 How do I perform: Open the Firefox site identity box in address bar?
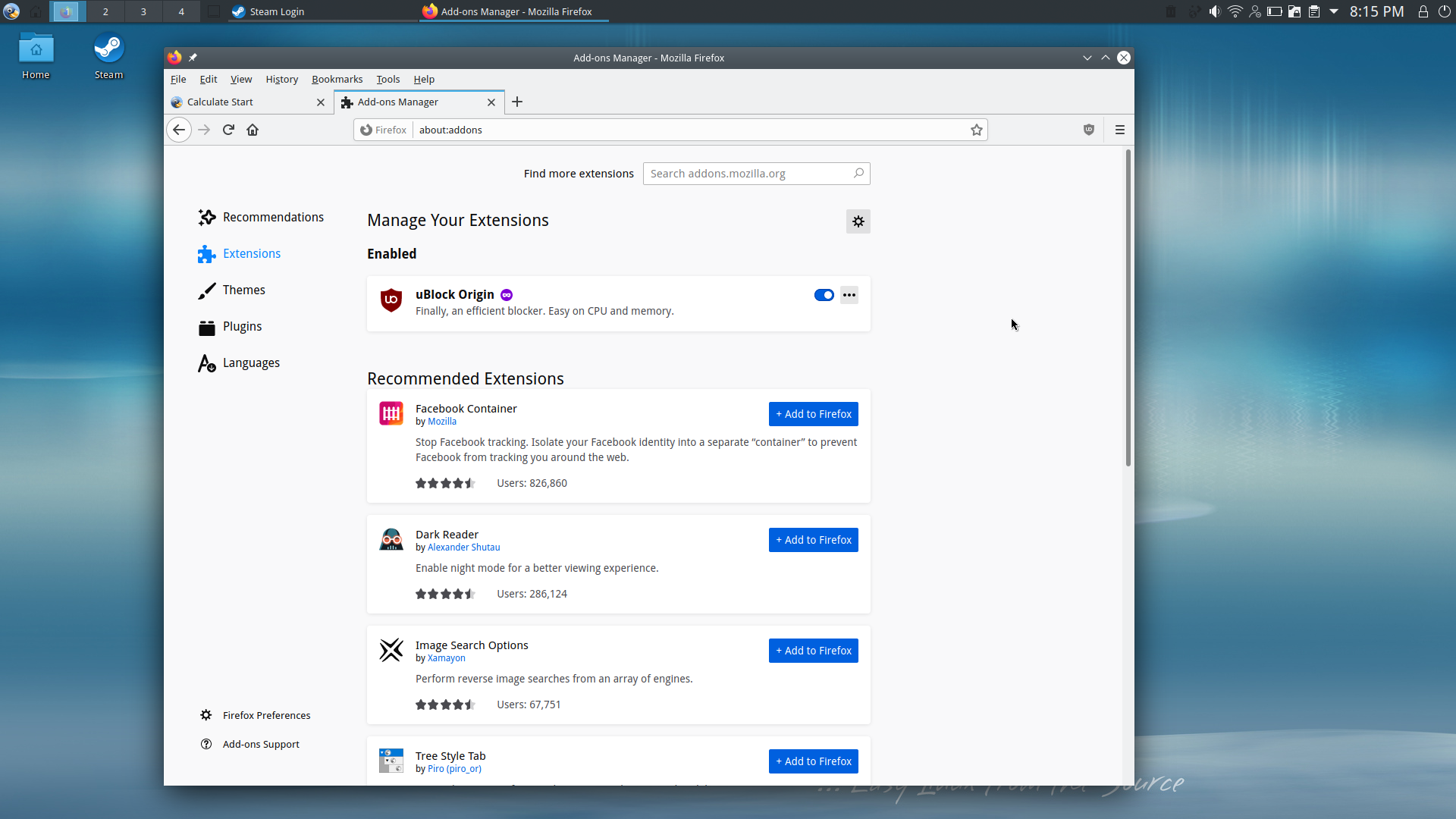click(x=384, y=130)
